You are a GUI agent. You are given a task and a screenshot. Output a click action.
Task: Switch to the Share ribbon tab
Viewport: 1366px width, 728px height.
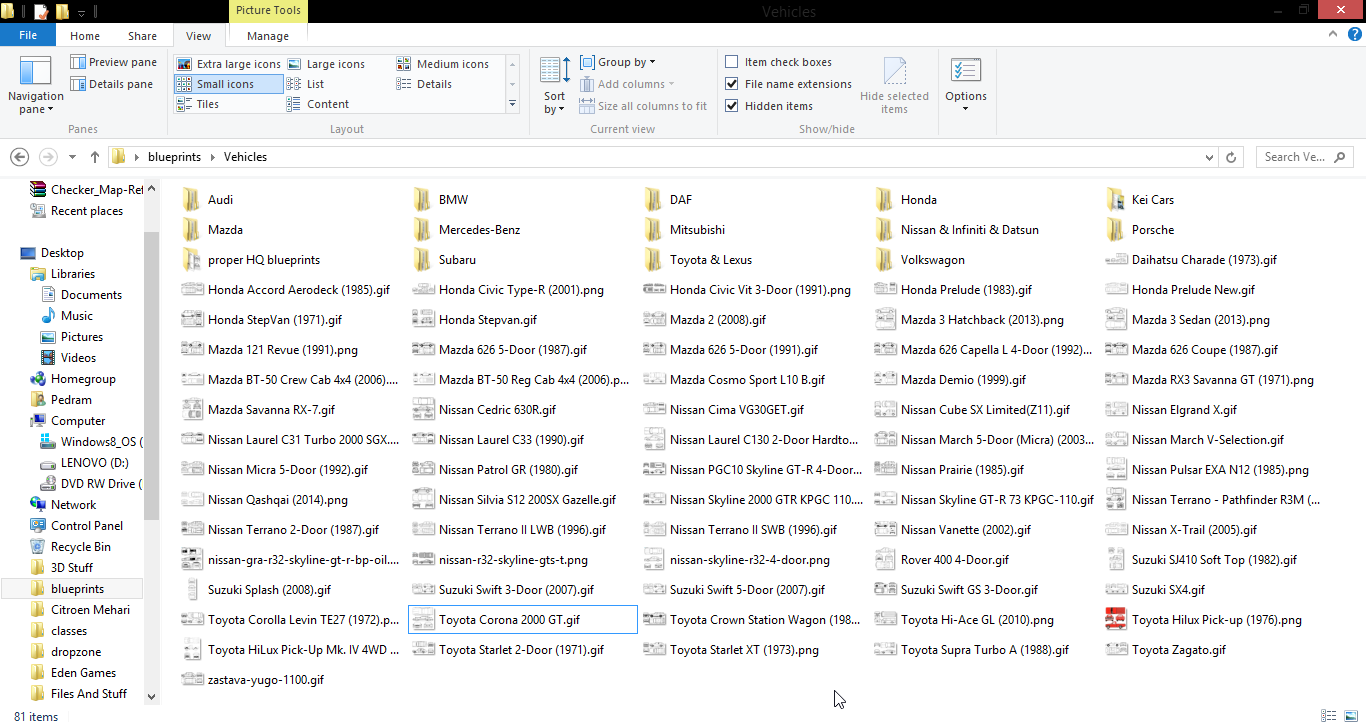142,36
